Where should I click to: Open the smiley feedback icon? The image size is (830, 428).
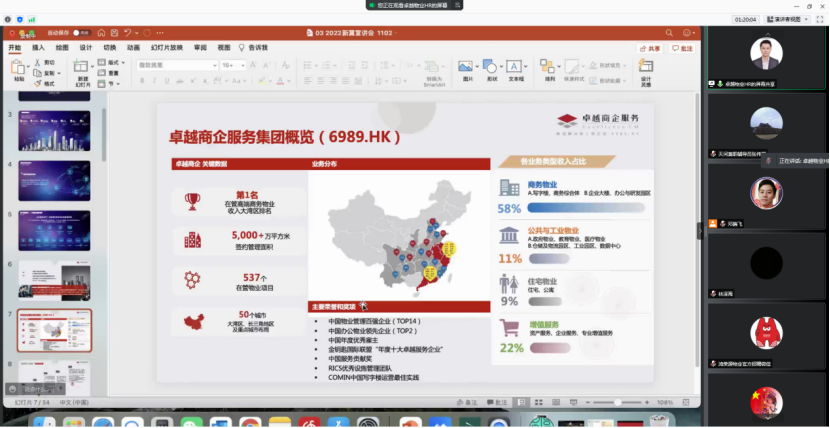(687, 33)
